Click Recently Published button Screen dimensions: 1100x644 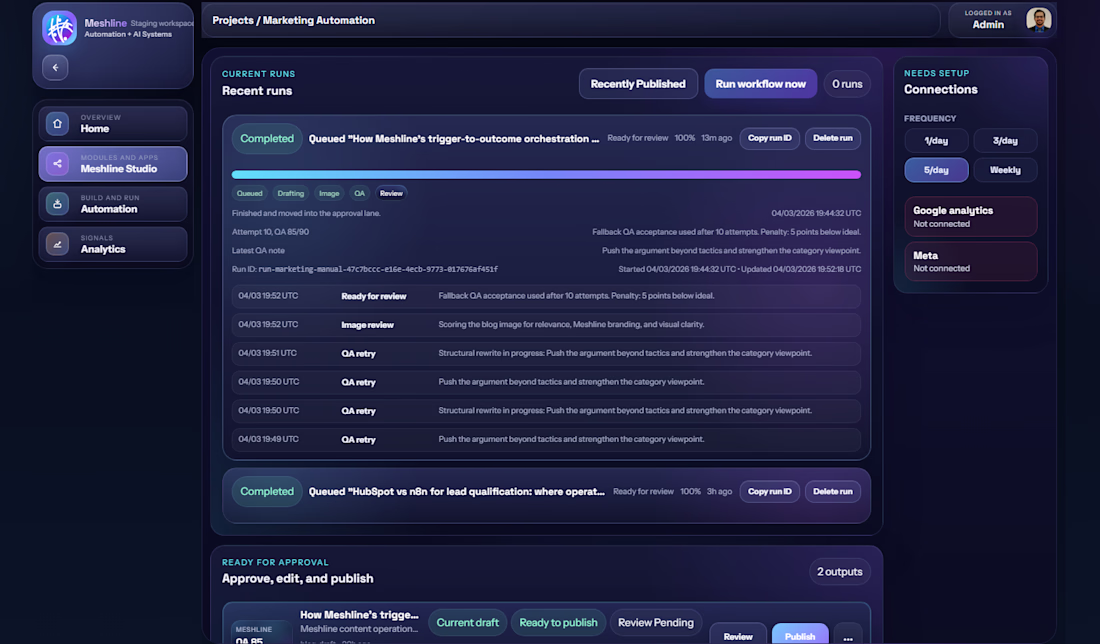click(x=638, y=83)
